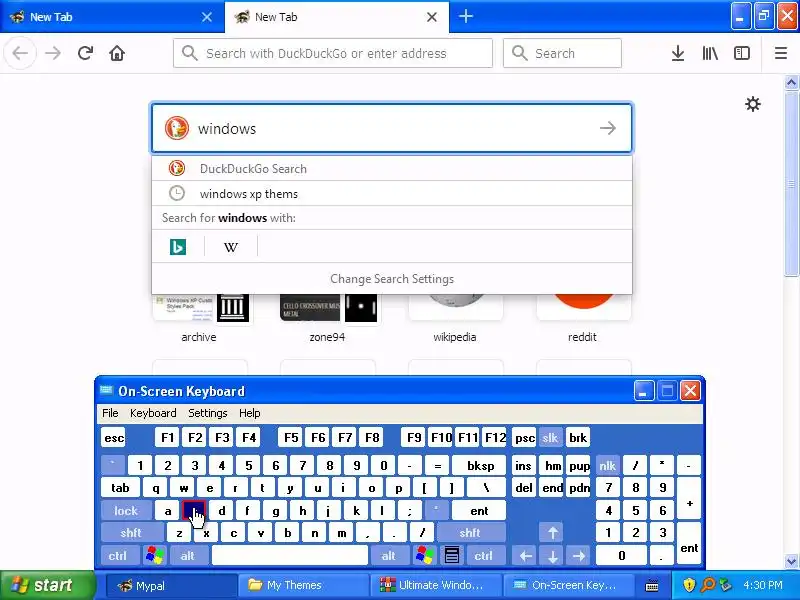Screen dimensions: 800x600
Task: Click the psc print screen key
Action: (x=524, y=438)
